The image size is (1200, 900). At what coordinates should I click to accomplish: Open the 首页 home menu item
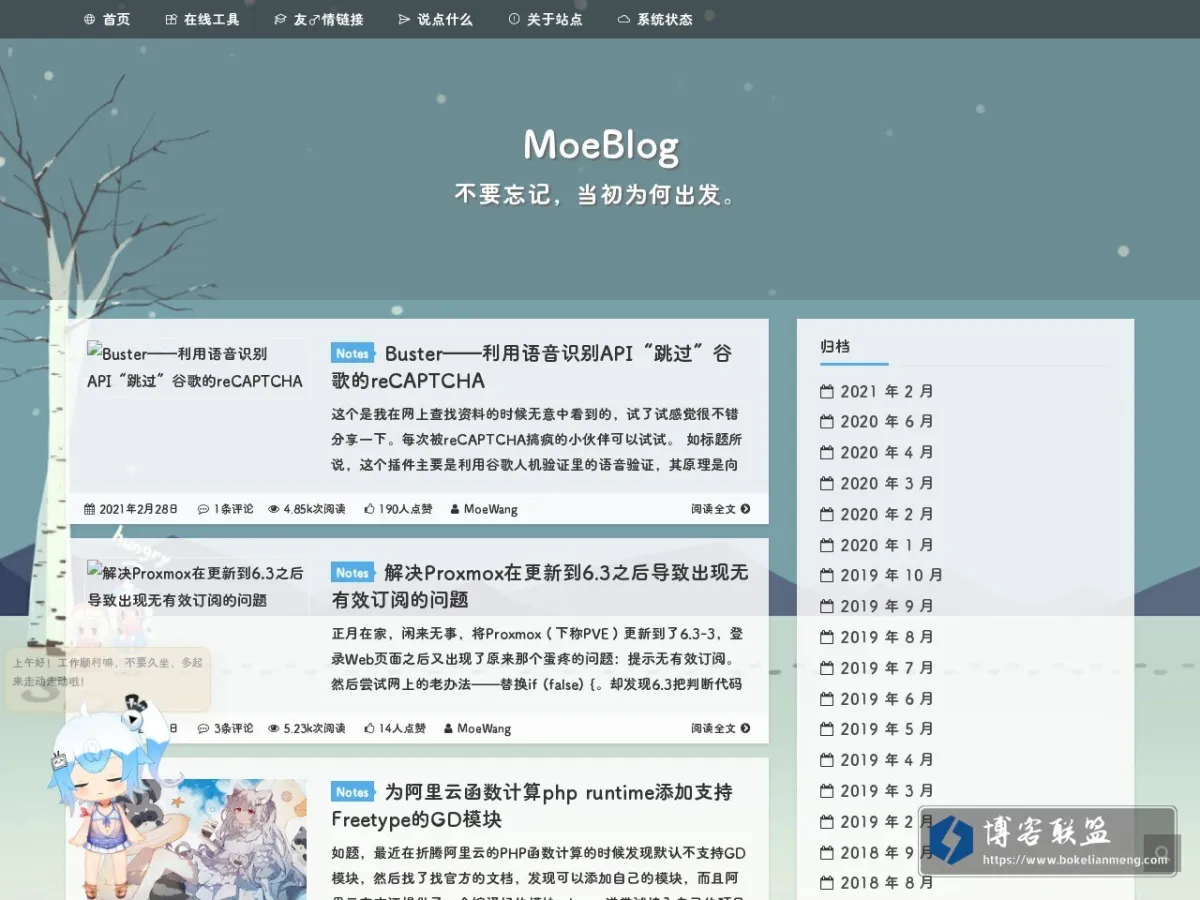(x=107, y=19)
